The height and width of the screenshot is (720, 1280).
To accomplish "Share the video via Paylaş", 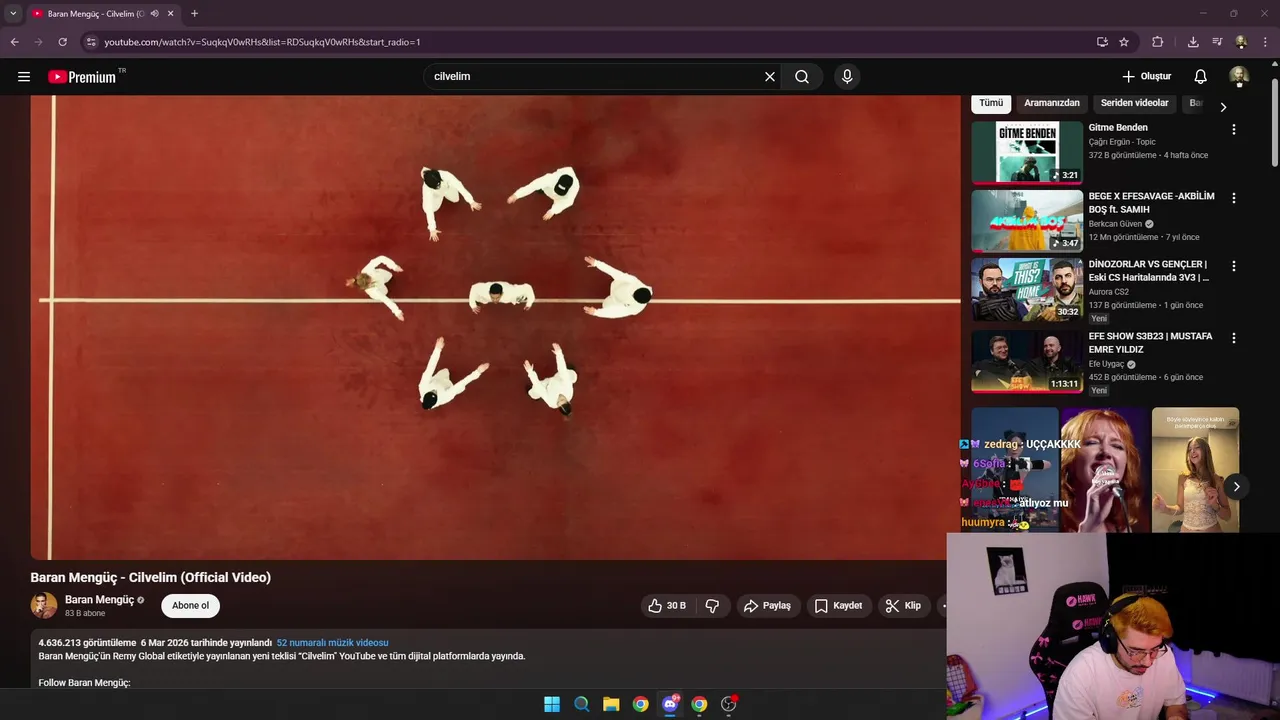I will click(x=768, y=606).
